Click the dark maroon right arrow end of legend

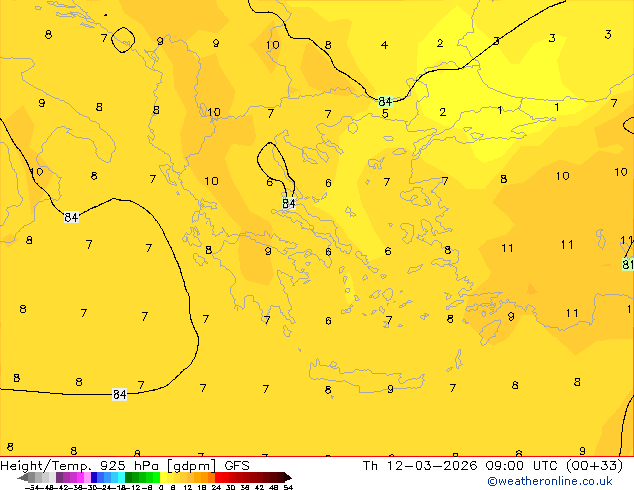(287, 477)
